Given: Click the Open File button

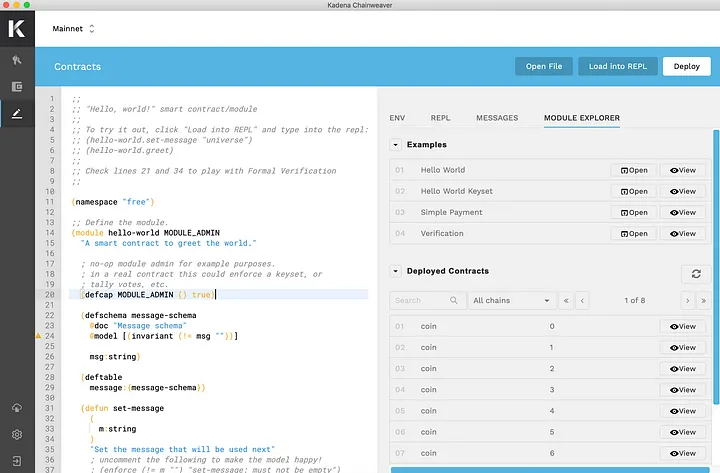Looking at the screenshot, I should click(x=544, y=66).
